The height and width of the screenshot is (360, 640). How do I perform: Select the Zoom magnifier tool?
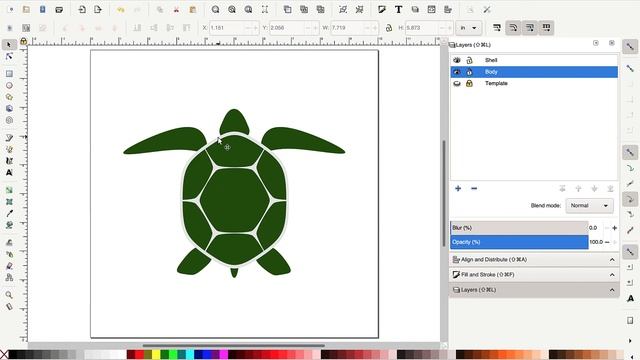(x=9, y=295)
